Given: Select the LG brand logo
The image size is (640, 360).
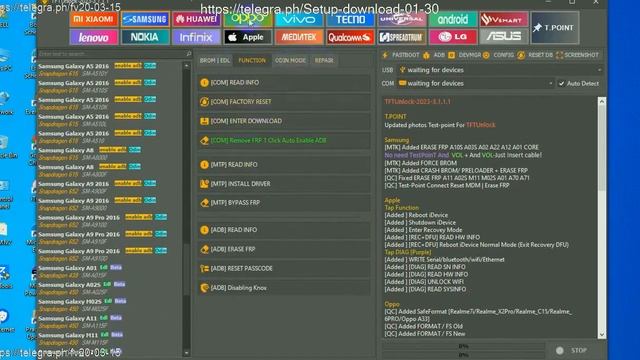Looking at the screenshot, I should [453, 37].
